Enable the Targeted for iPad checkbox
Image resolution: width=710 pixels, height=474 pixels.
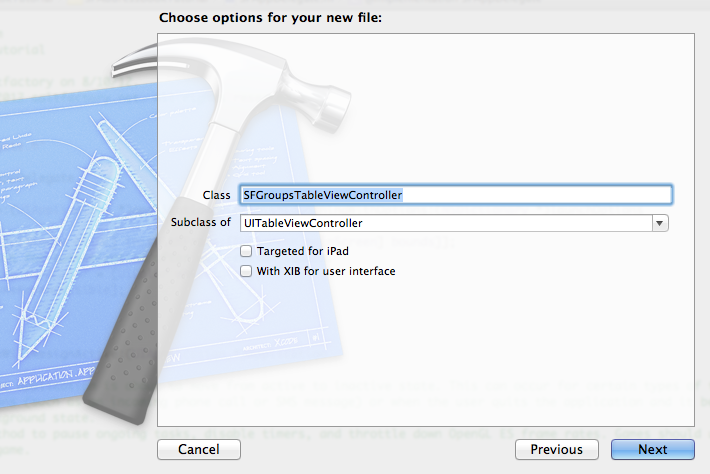tap(246, 251)
